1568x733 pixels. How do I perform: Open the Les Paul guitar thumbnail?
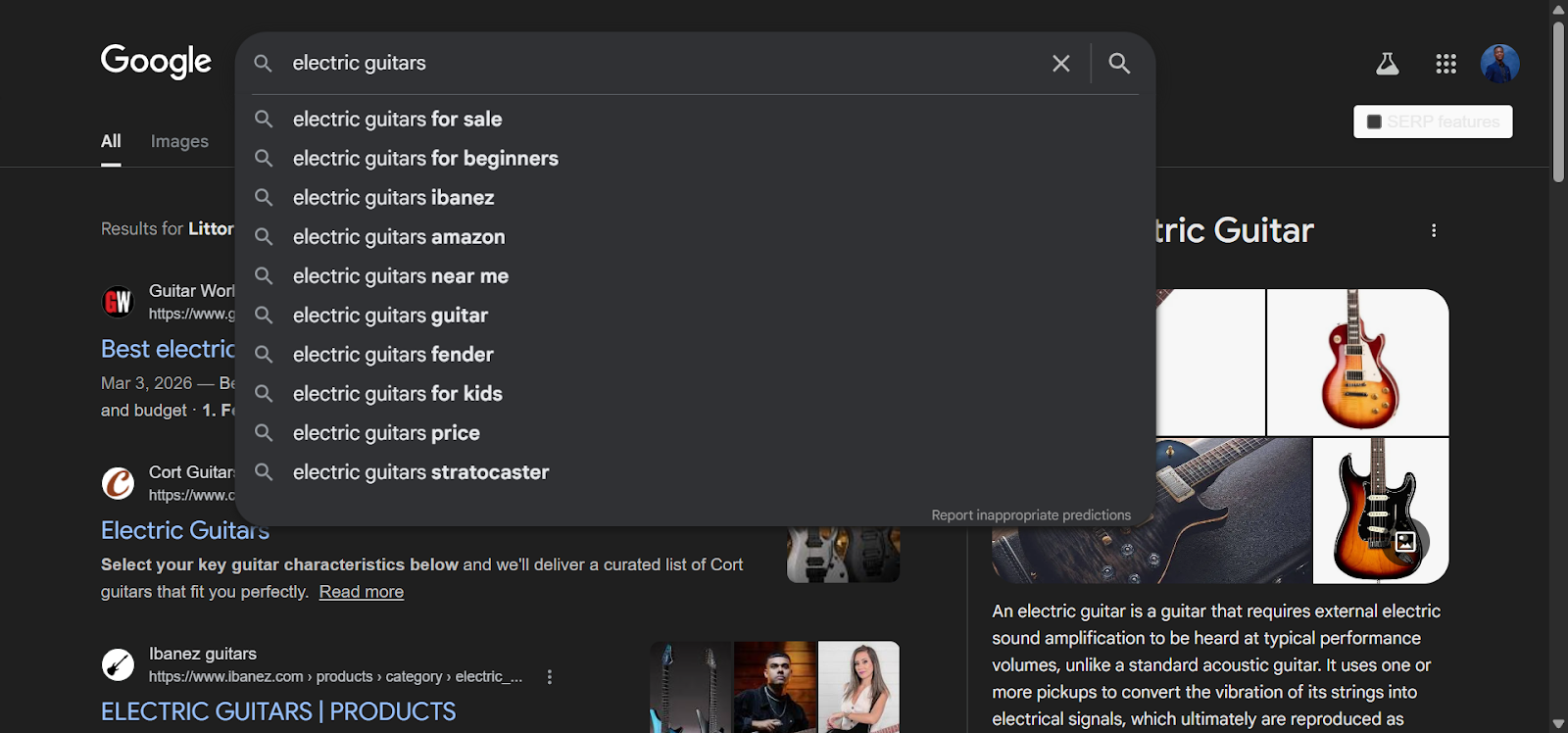1357,362
